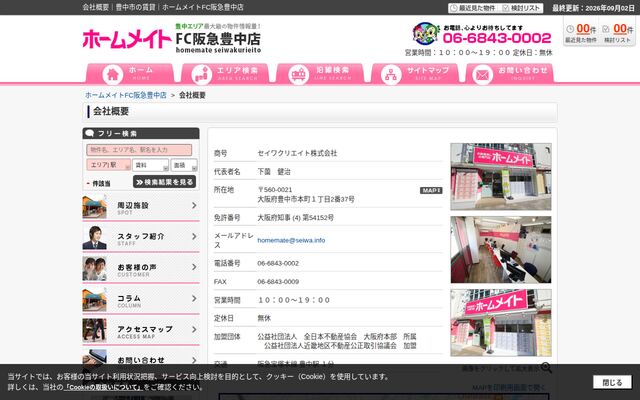Viewport: 640px width, 400px height.
Task: Click the staff member thumbnail image
Action: (x=94, y=238)
